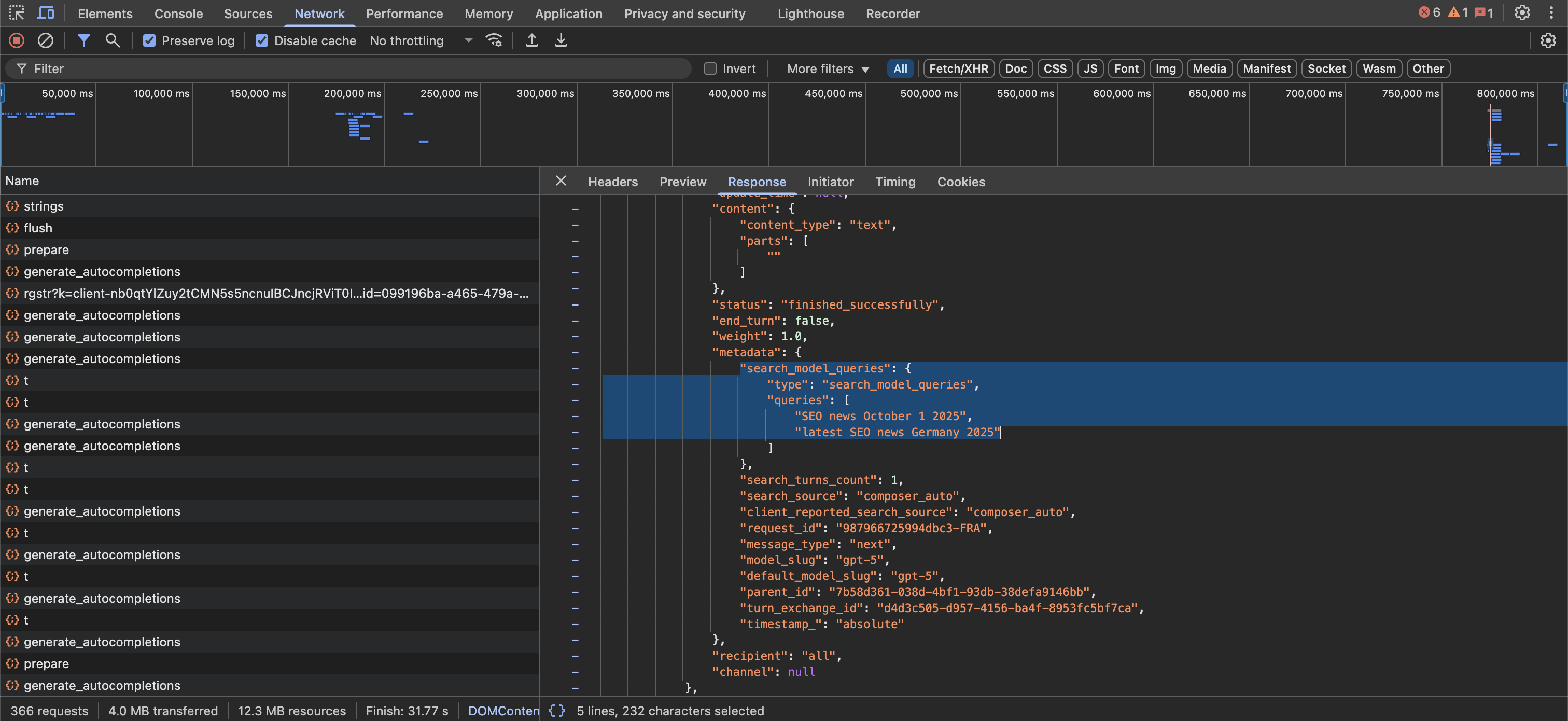Select the Inspect element tool
The image size is (1568, 721).
tap(17, 13)
